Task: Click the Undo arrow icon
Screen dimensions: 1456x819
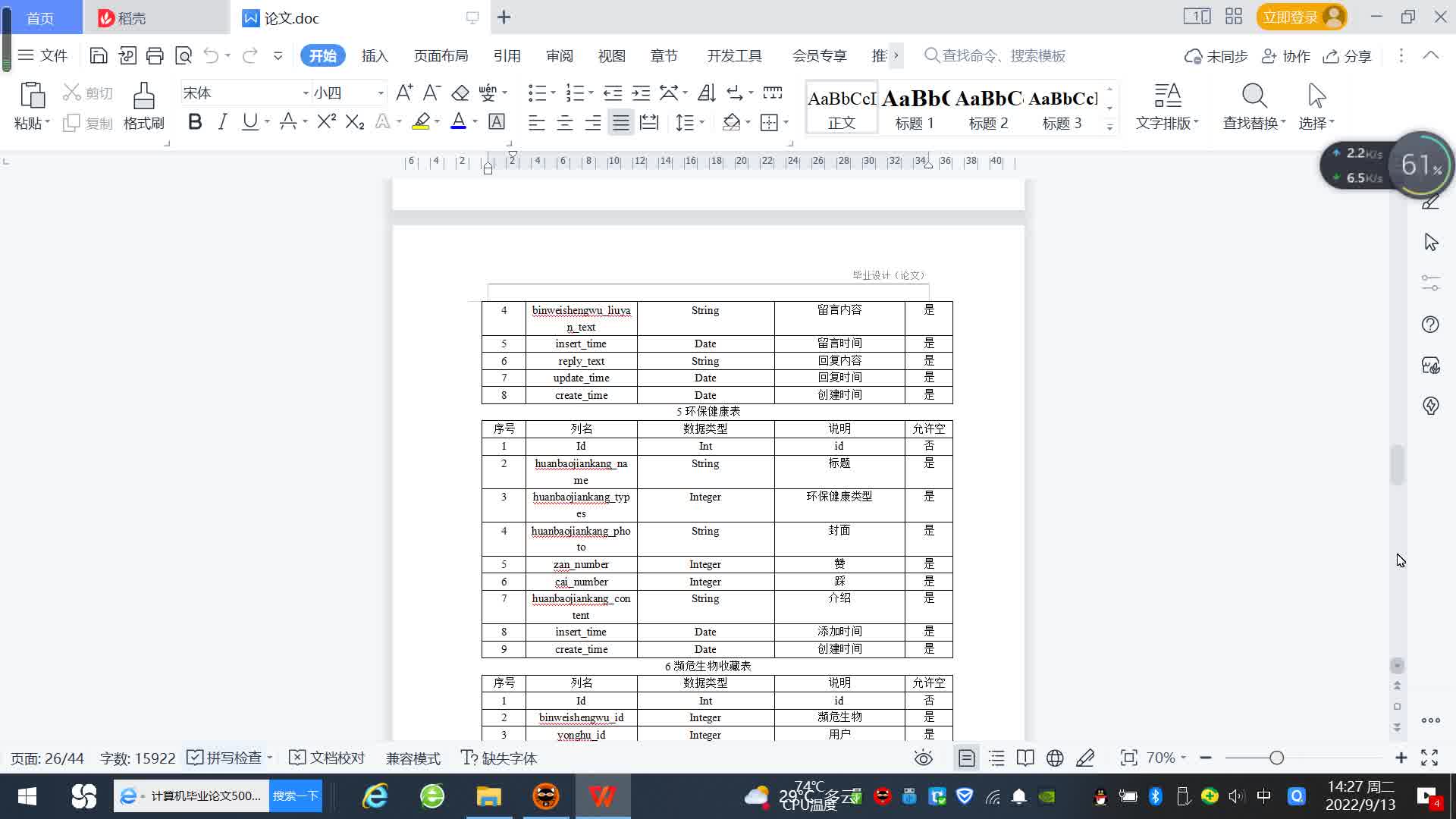Action: (x=211, y=55)
